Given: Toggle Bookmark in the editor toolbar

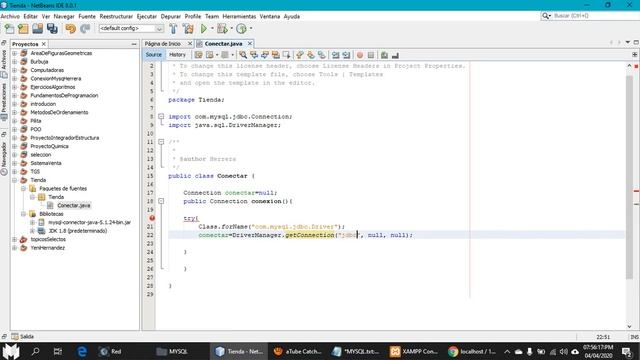Looking at the screenshot, I should (x=322, y=55).
